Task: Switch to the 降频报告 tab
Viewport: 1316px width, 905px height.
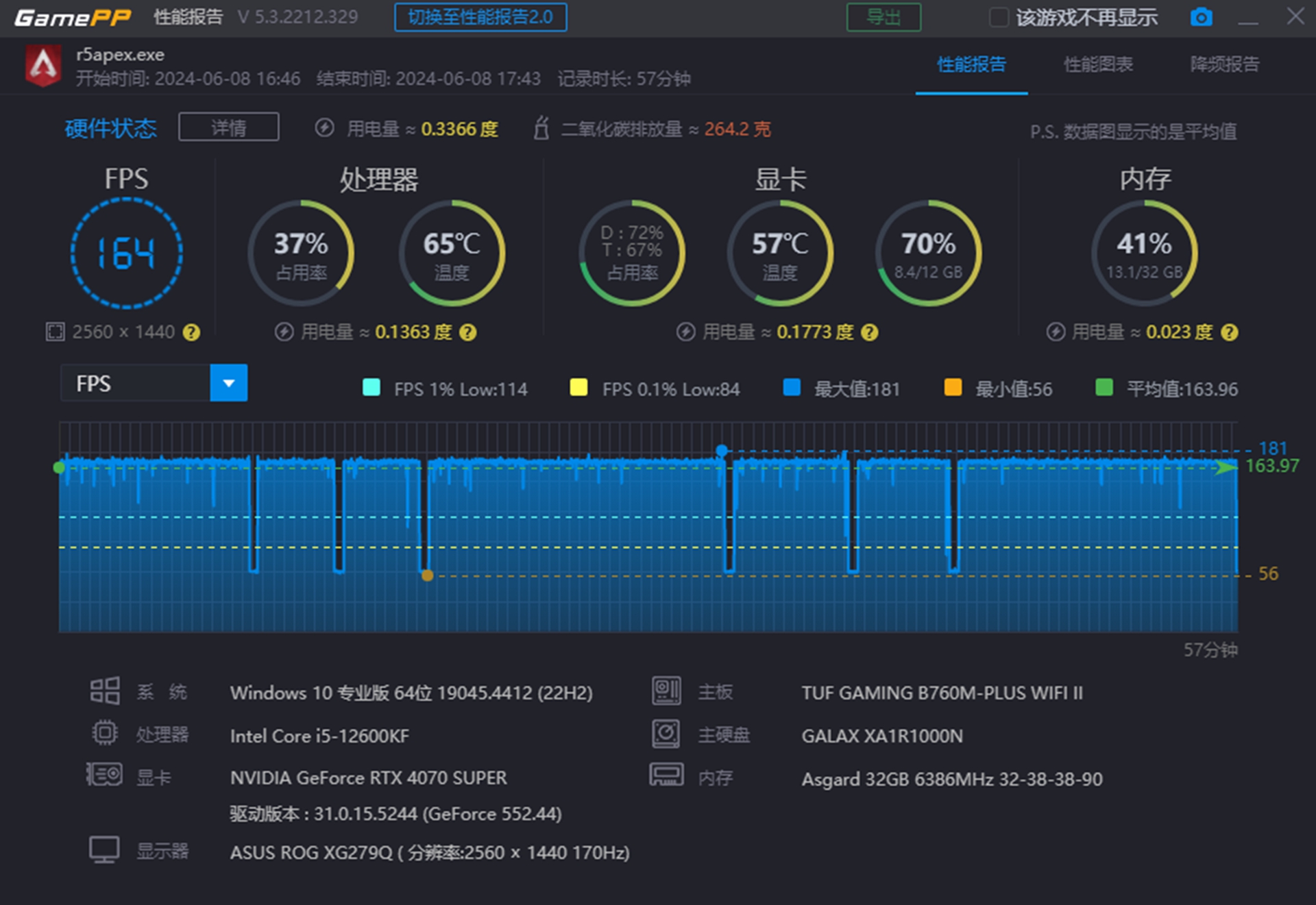Action: coord(1224,64)
